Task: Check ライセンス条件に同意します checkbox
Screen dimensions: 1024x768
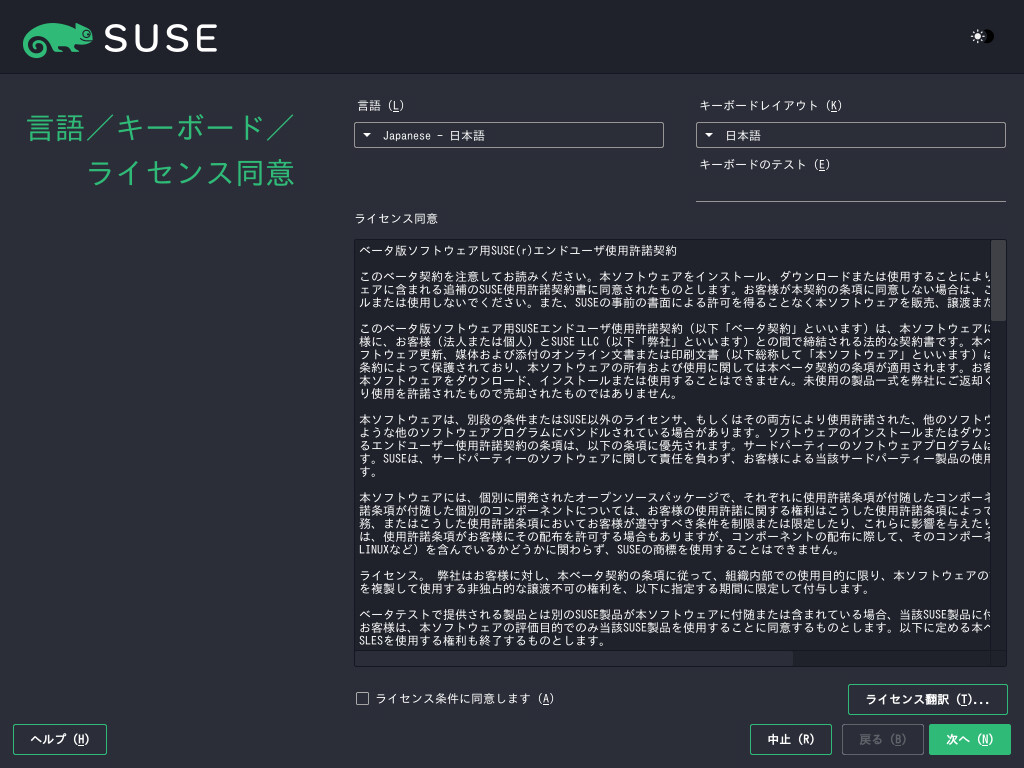Action: pyautogui.click(x=362, y=699)
